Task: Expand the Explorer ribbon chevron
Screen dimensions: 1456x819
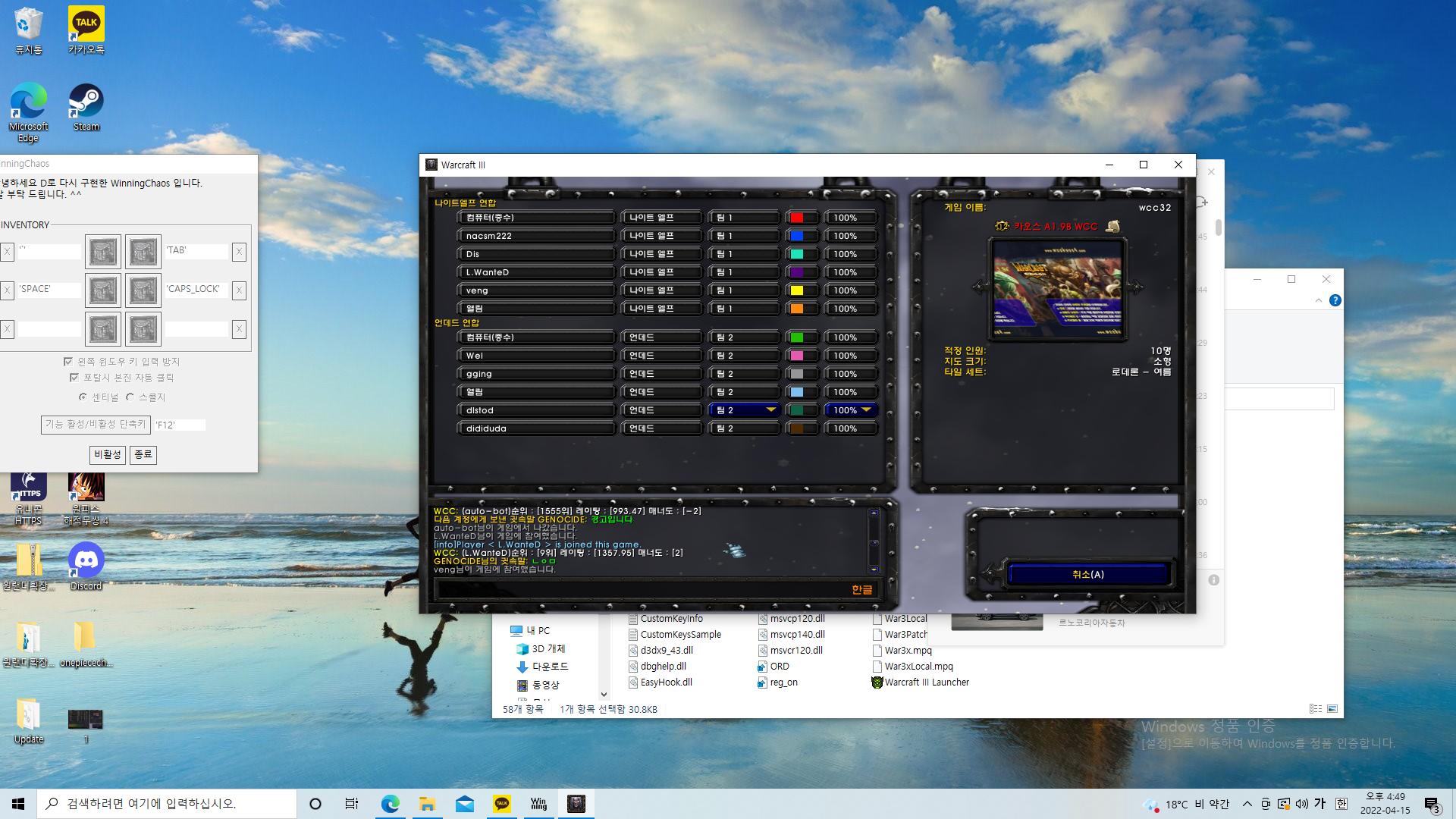Action: 1319,300
